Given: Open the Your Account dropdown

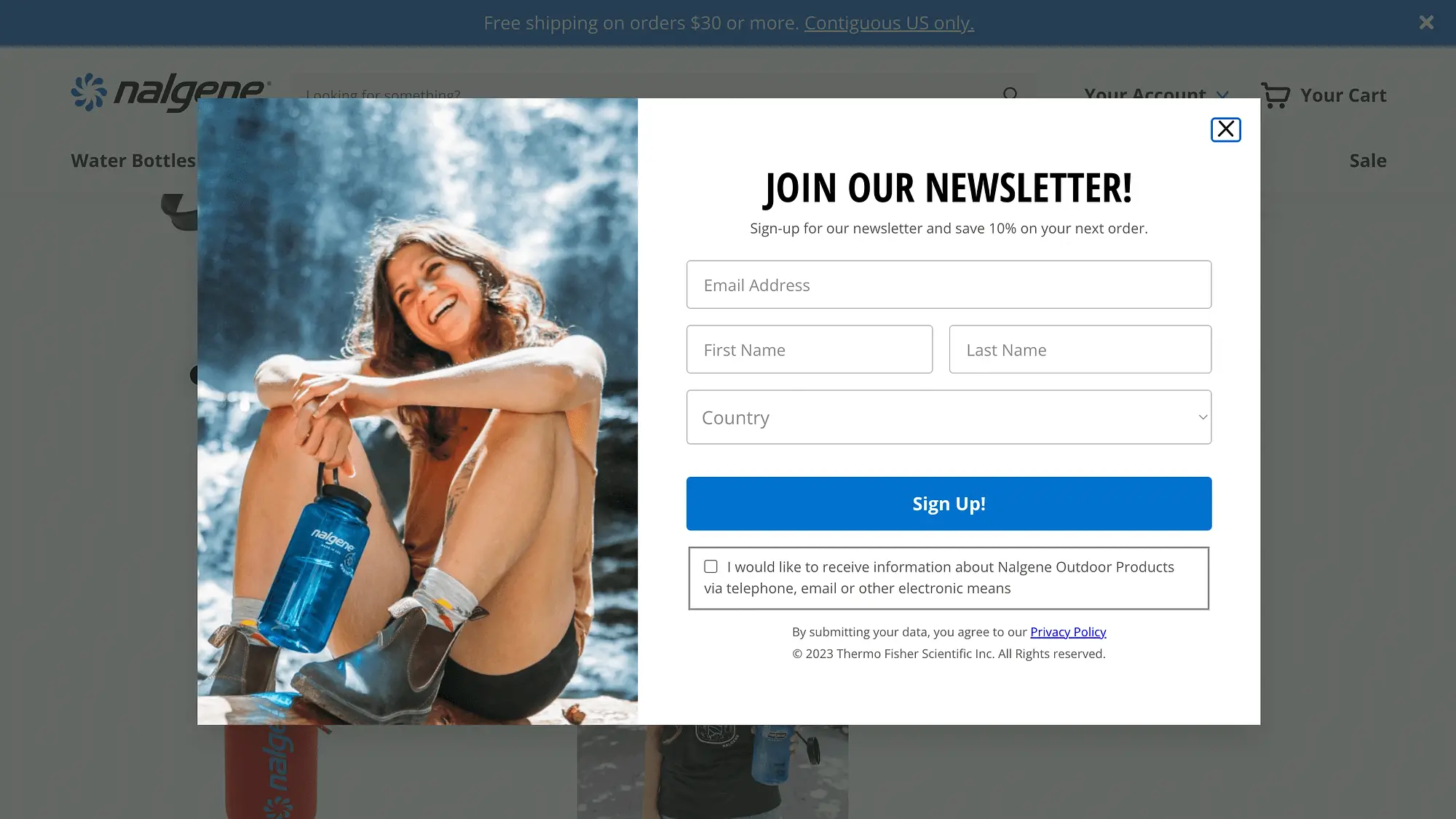Looking at the screenshot, I should (x=1155, y=94).
